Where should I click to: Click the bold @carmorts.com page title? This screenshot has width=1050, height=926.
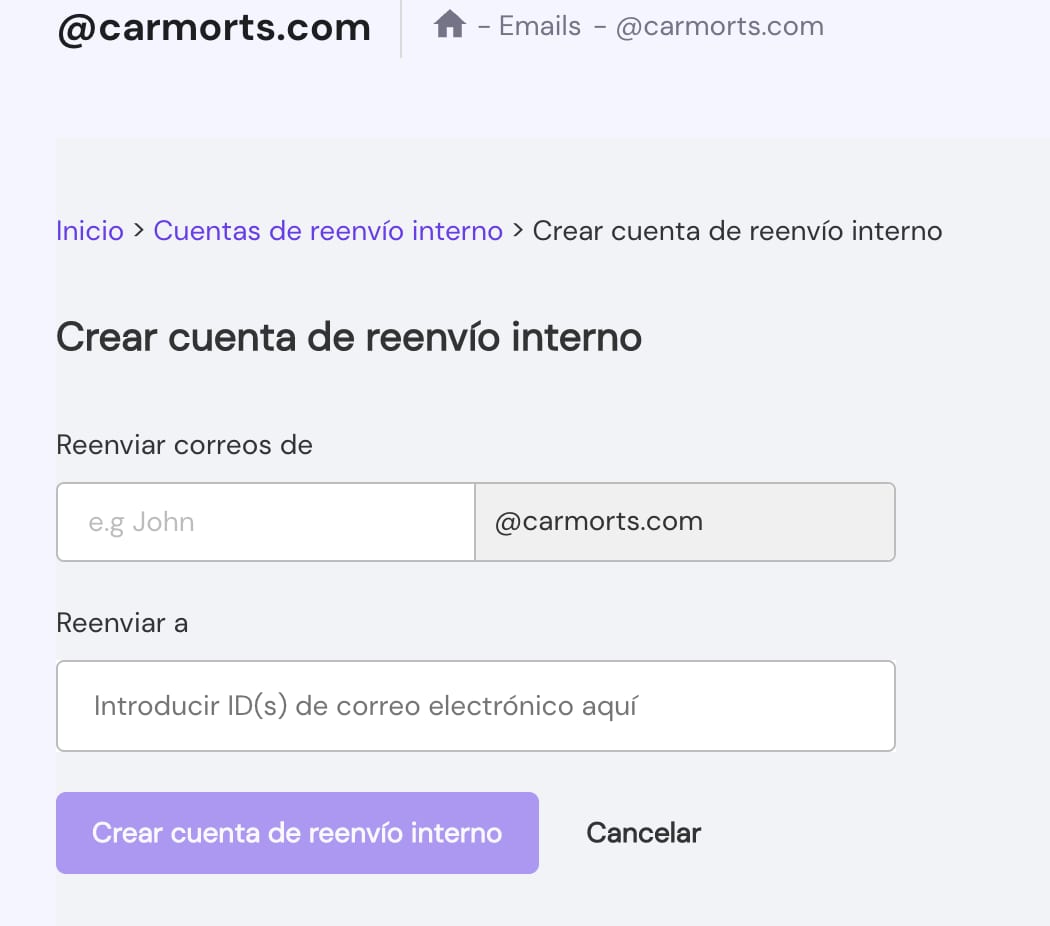pos(214,28)
